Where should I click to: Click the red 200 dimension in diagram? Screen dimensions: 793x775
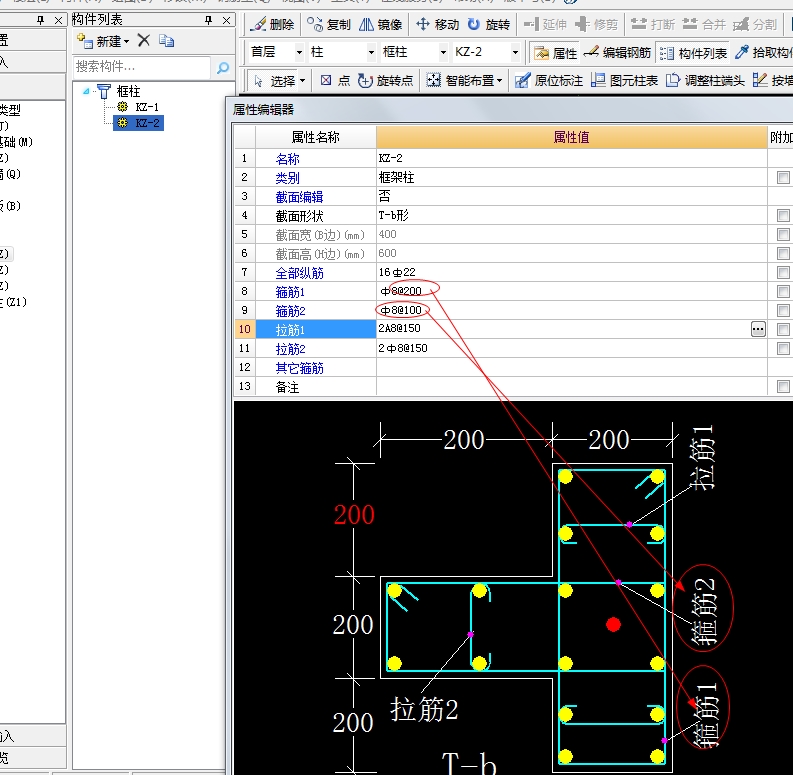[x=354, y=514]
